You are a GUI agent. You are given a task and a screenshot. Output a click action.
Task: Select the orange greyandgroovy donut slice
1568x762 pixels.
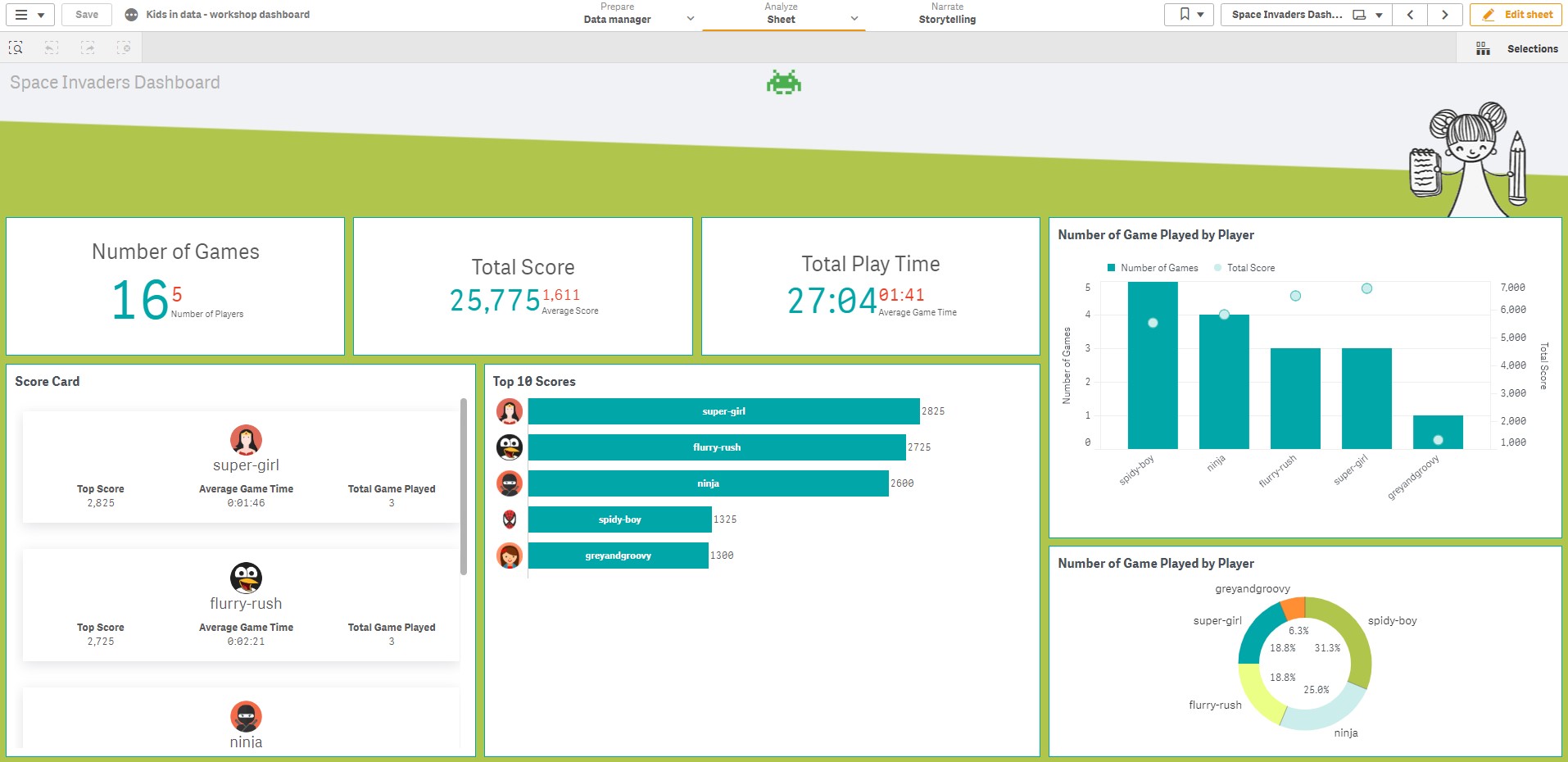1293,609
